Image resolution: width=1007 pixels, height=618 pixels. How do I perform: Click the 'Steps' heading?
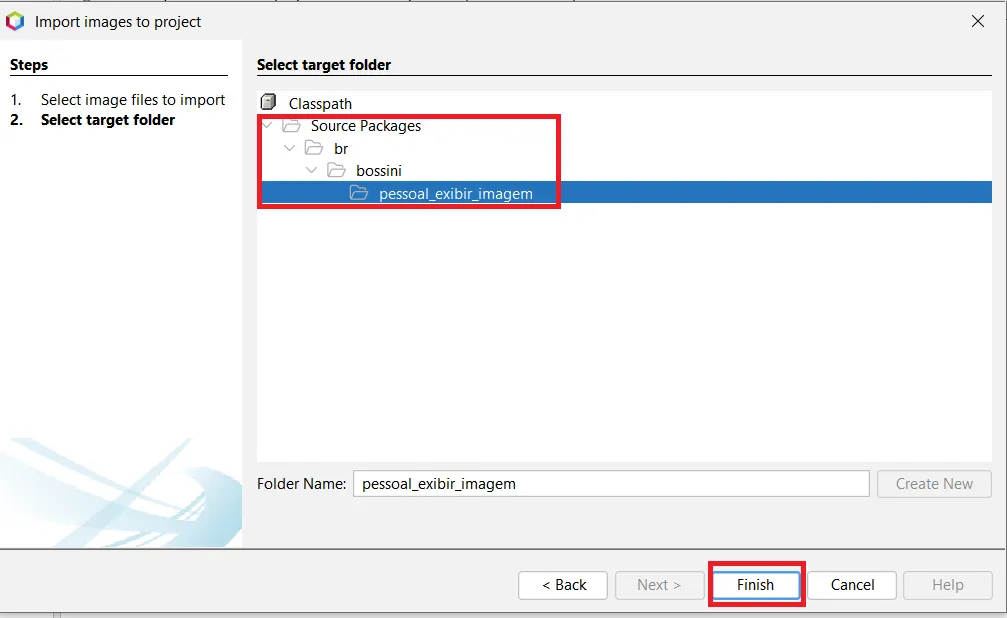point(29,65)
